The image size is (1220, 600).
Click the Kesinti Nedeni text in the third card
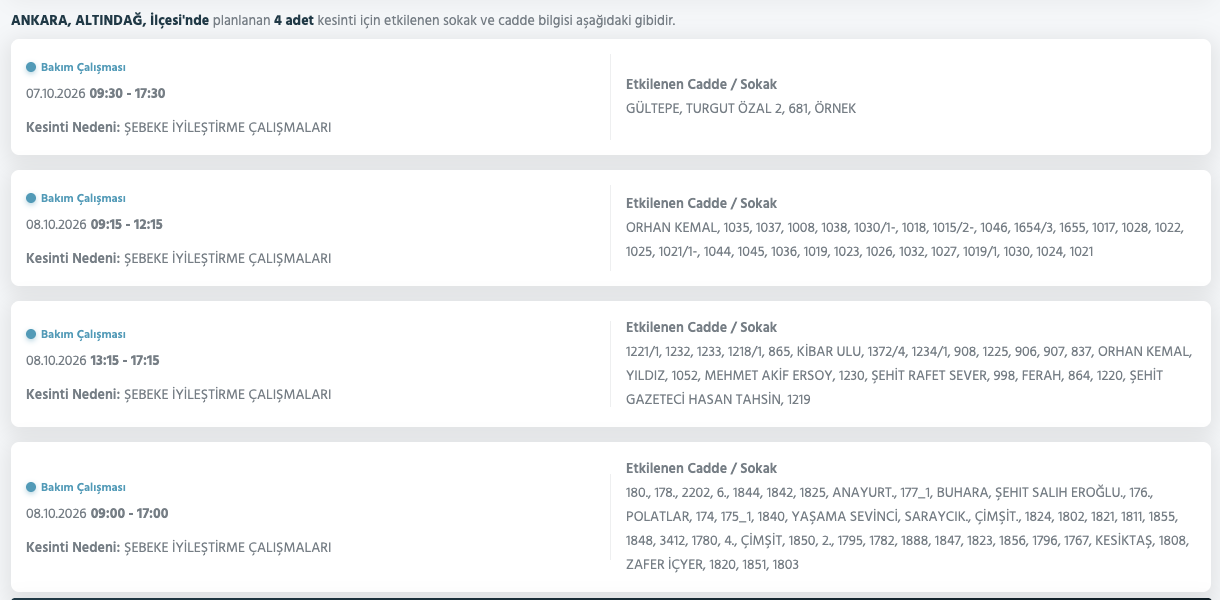point(179,394)
